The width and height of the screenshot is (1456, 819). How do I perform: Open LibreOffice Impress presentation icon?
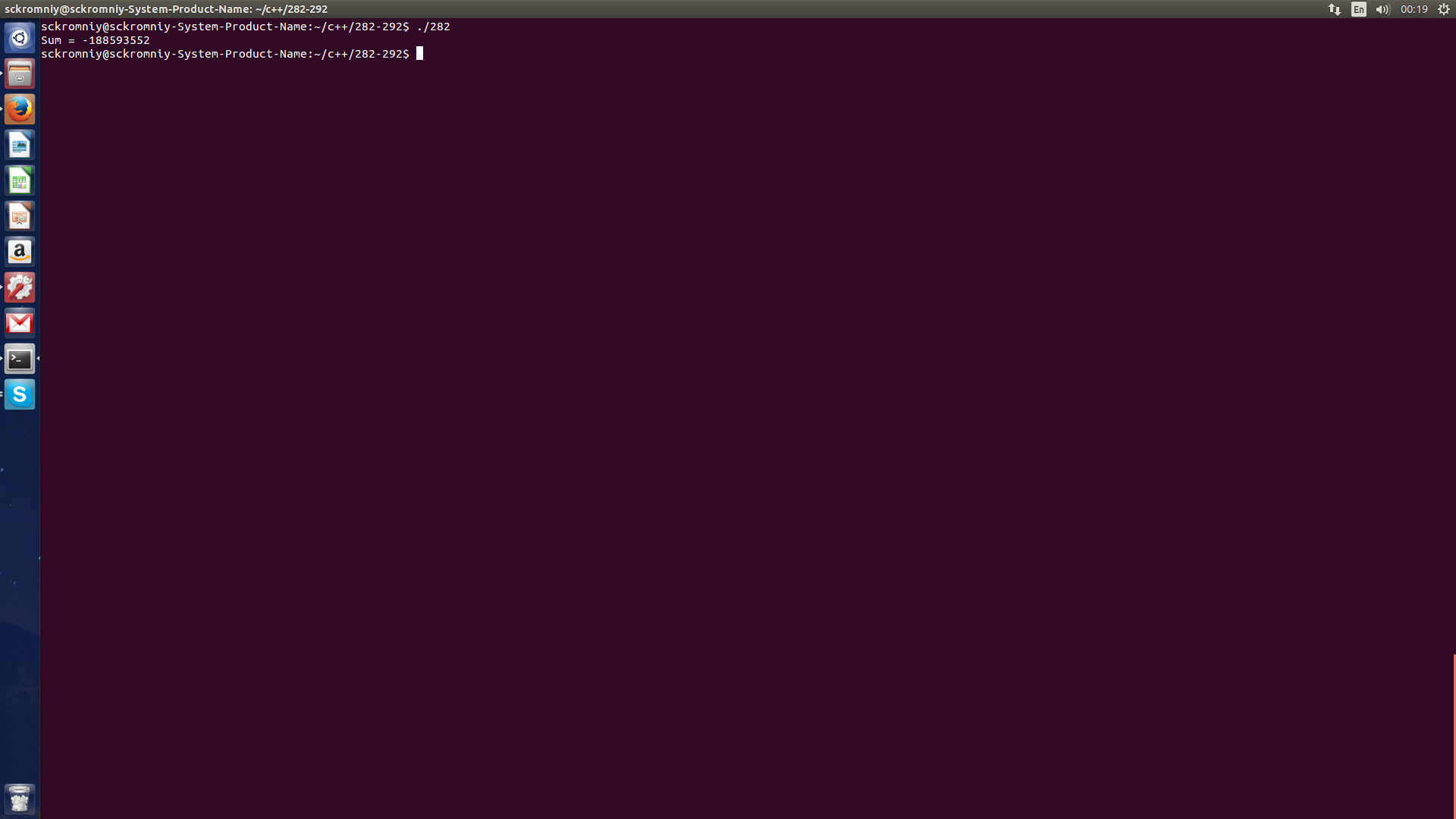pos(20,216)
